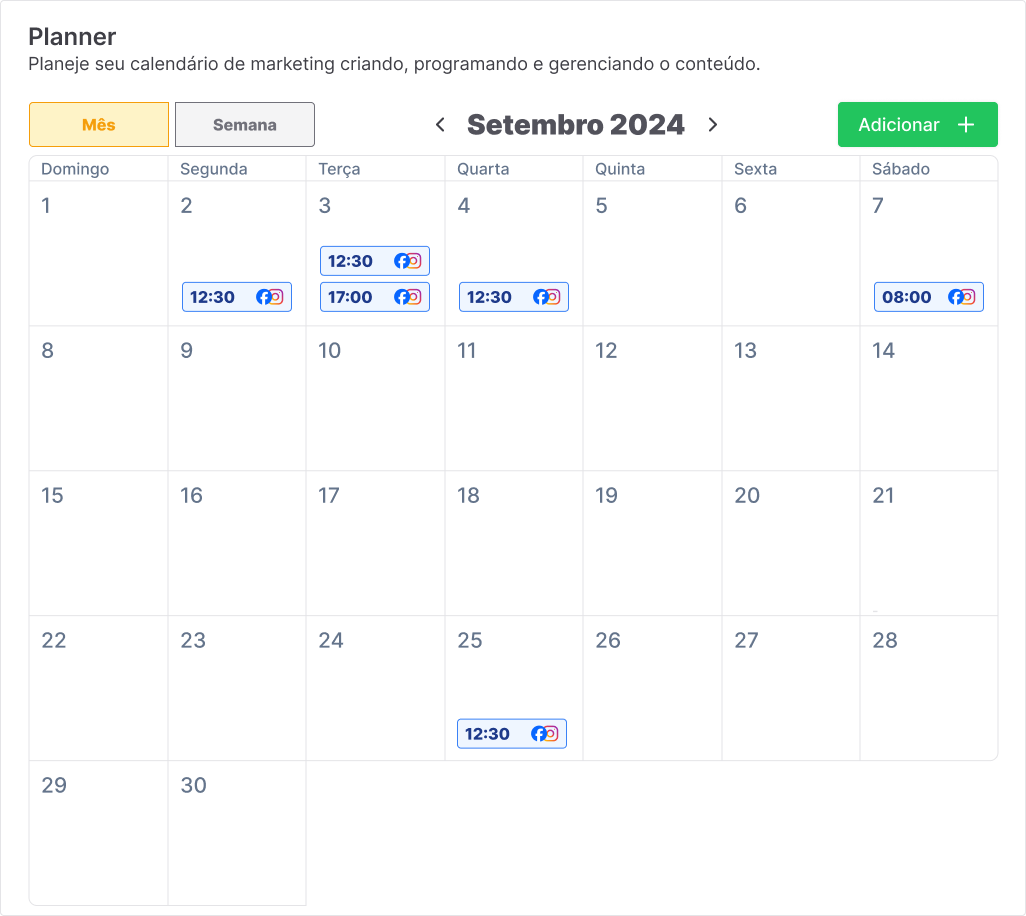Open the 12:30 post on September 25
Screen dimensions: 1026x916
click(490, 734)
